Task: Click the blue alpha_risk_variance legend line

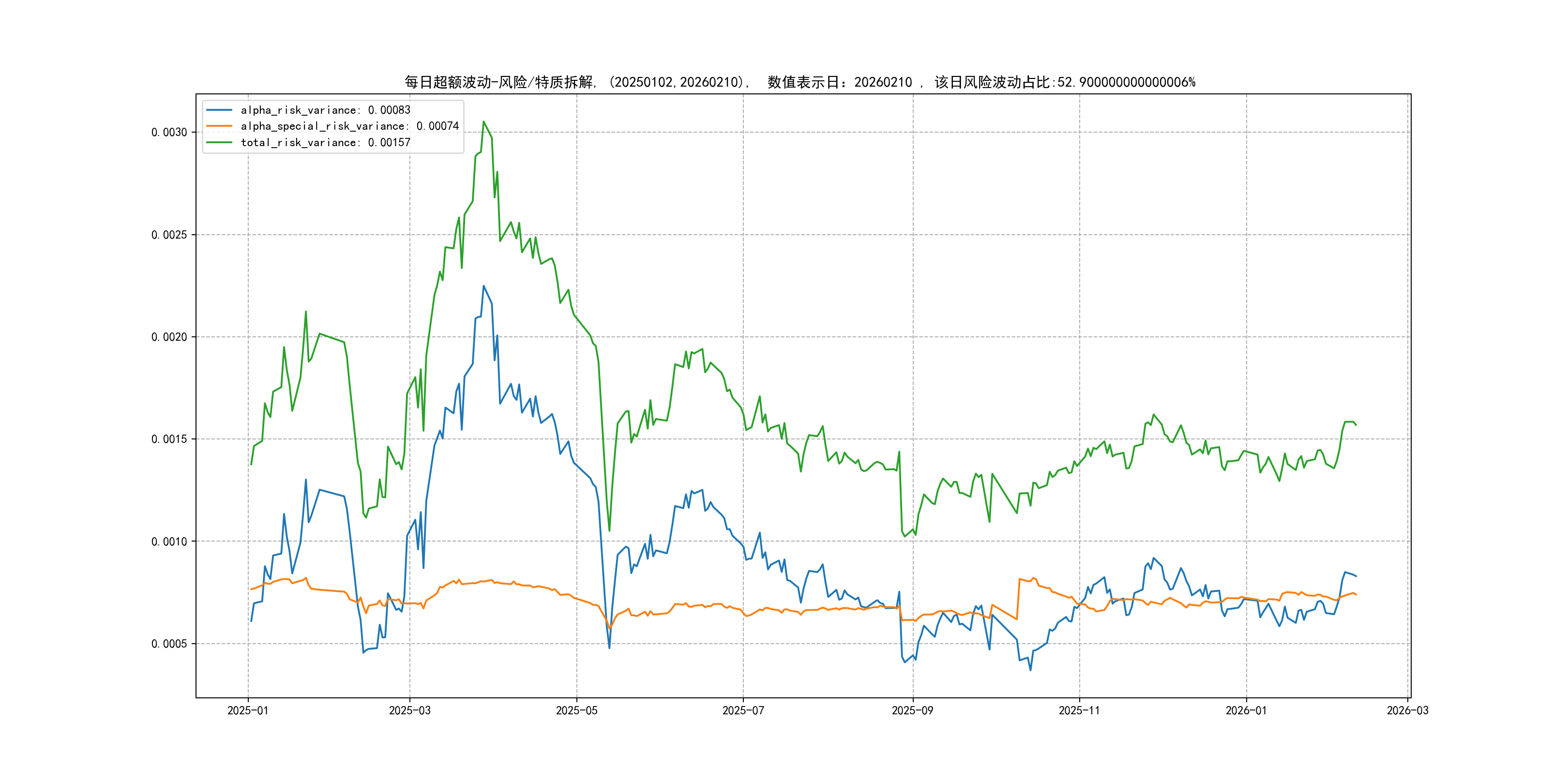Action: tap(219, 110)
